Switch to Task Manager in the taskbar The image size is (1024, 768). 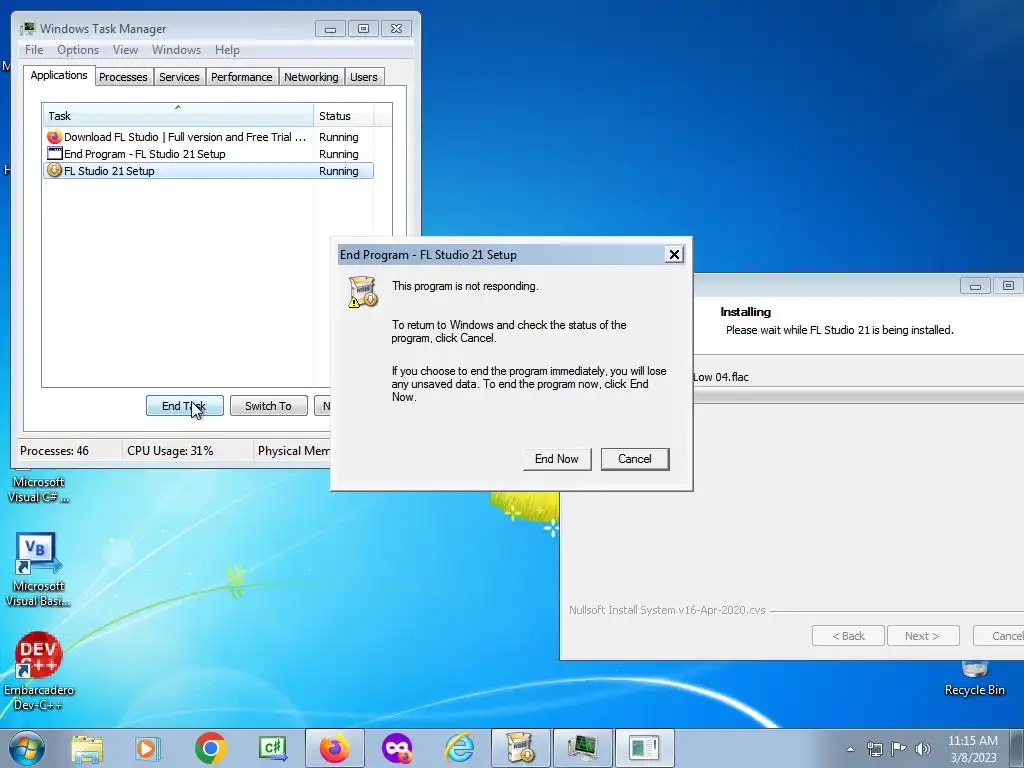click(583, 748)
